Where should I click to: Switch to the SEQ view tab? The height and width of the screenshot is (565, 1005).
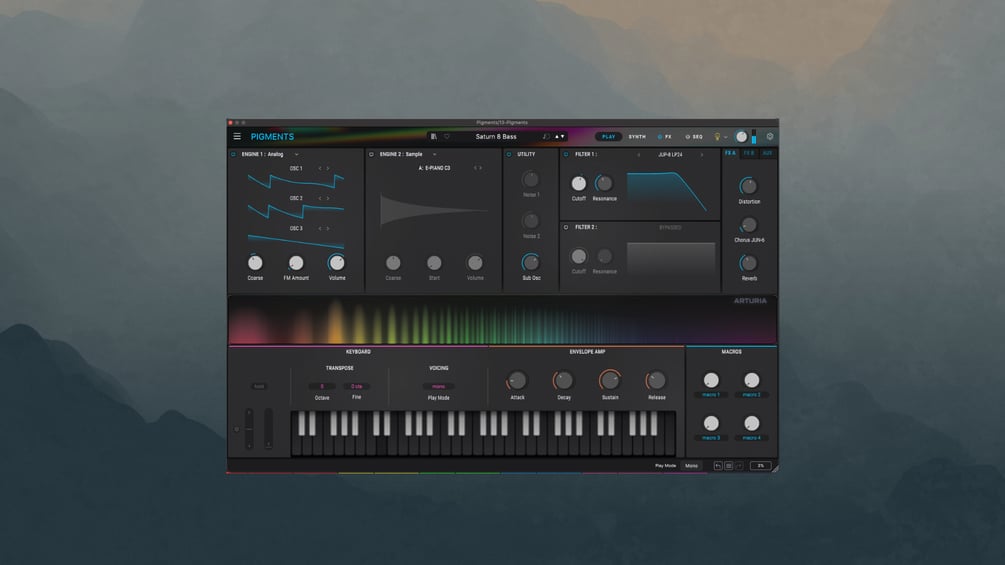click(697, 136)
